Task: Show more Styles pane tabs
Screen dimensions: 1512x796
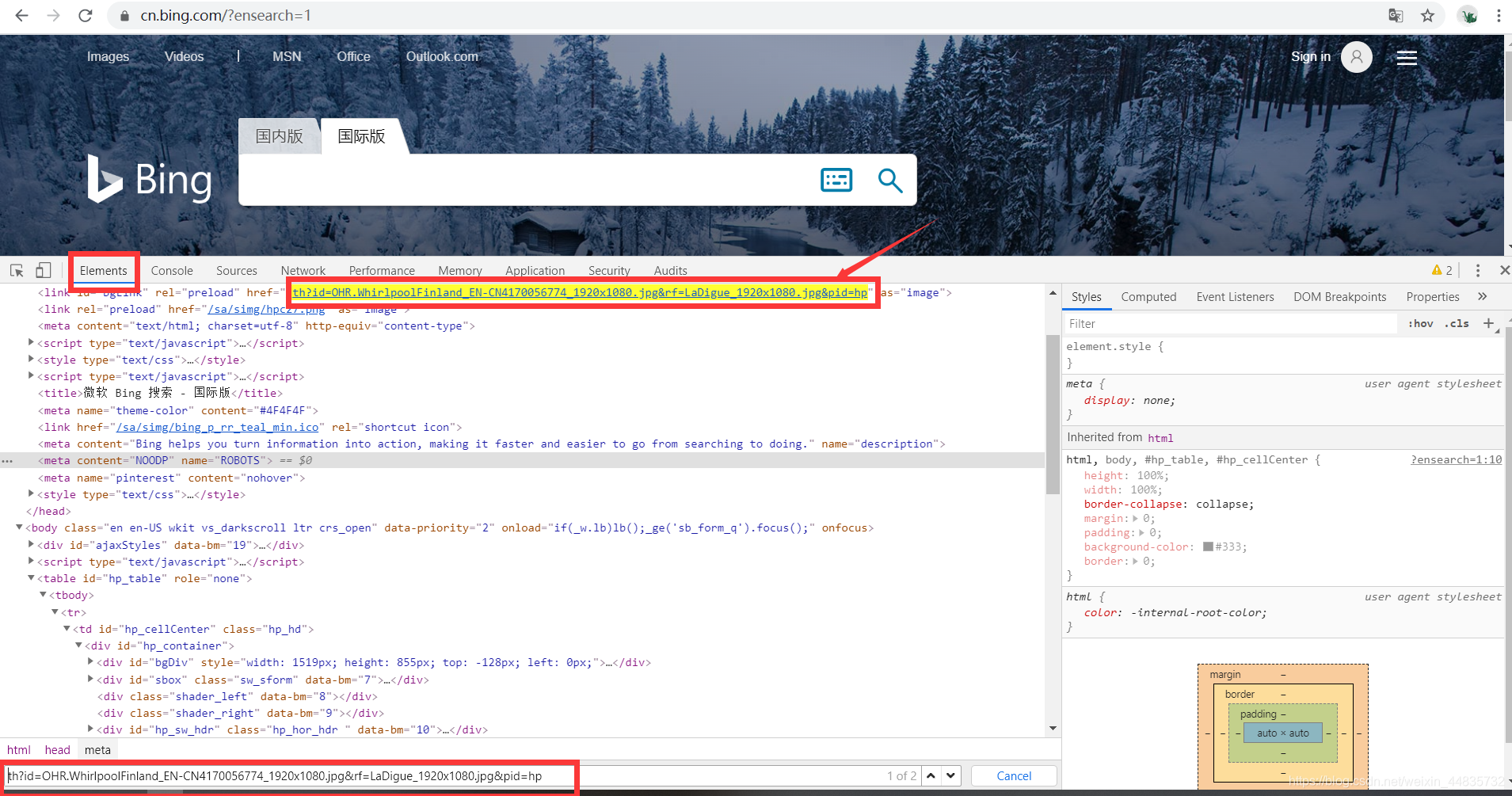Action: 1482,296
